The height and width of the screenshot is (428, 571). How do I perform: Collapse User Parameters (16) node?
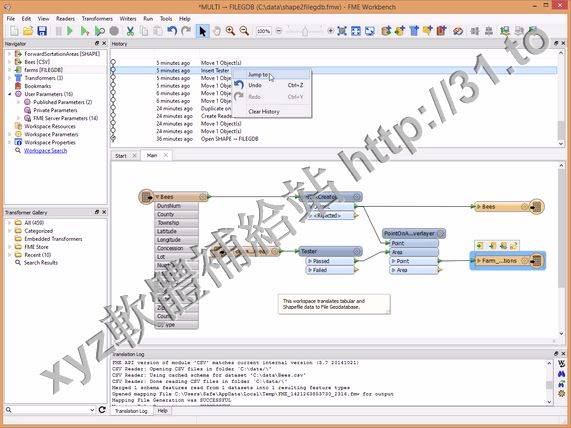point(9,94)
